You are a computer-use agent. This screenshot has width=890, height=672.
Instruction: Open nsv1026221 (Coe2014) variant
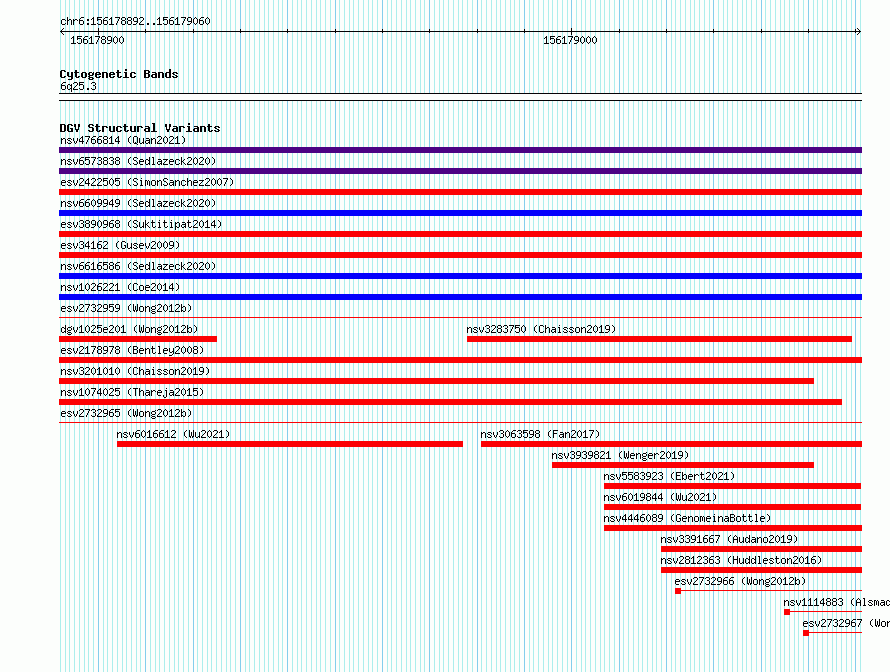pyautogui.click(x=120, y=287)
